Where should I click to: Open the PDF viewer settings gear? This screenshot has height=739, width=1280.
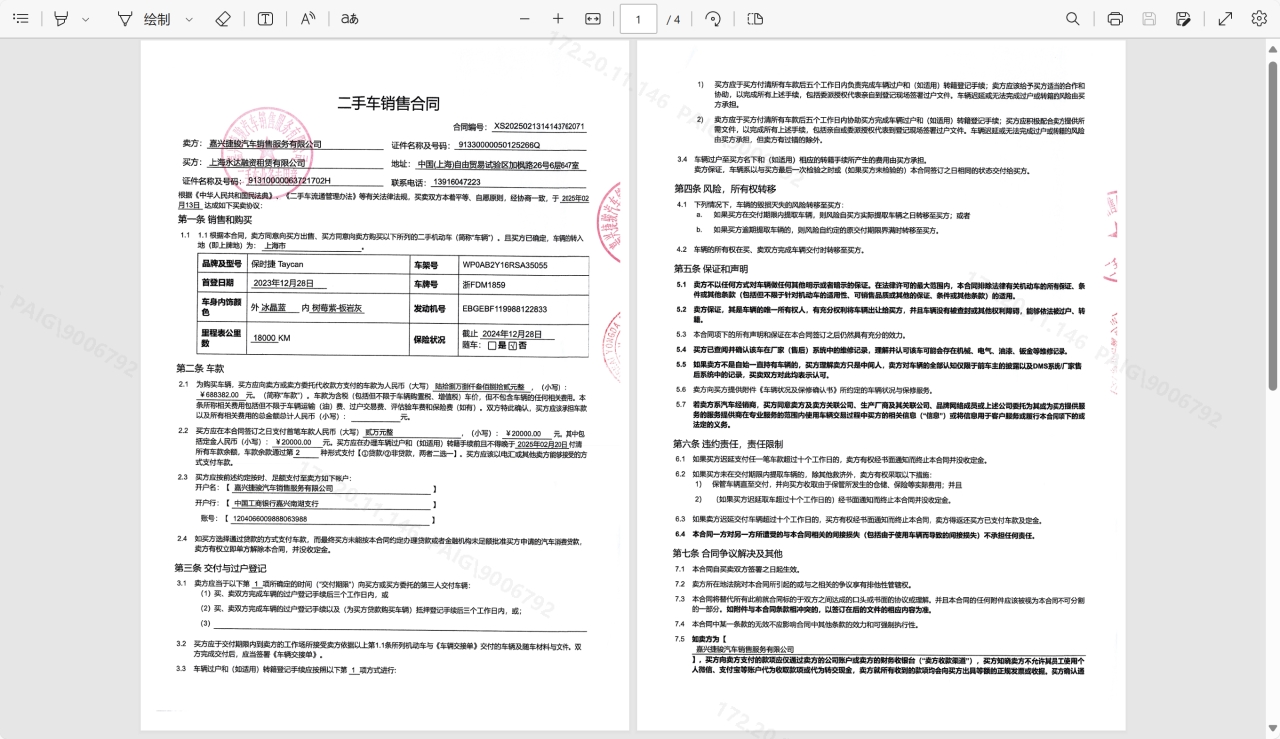(x=1259, y=19)
